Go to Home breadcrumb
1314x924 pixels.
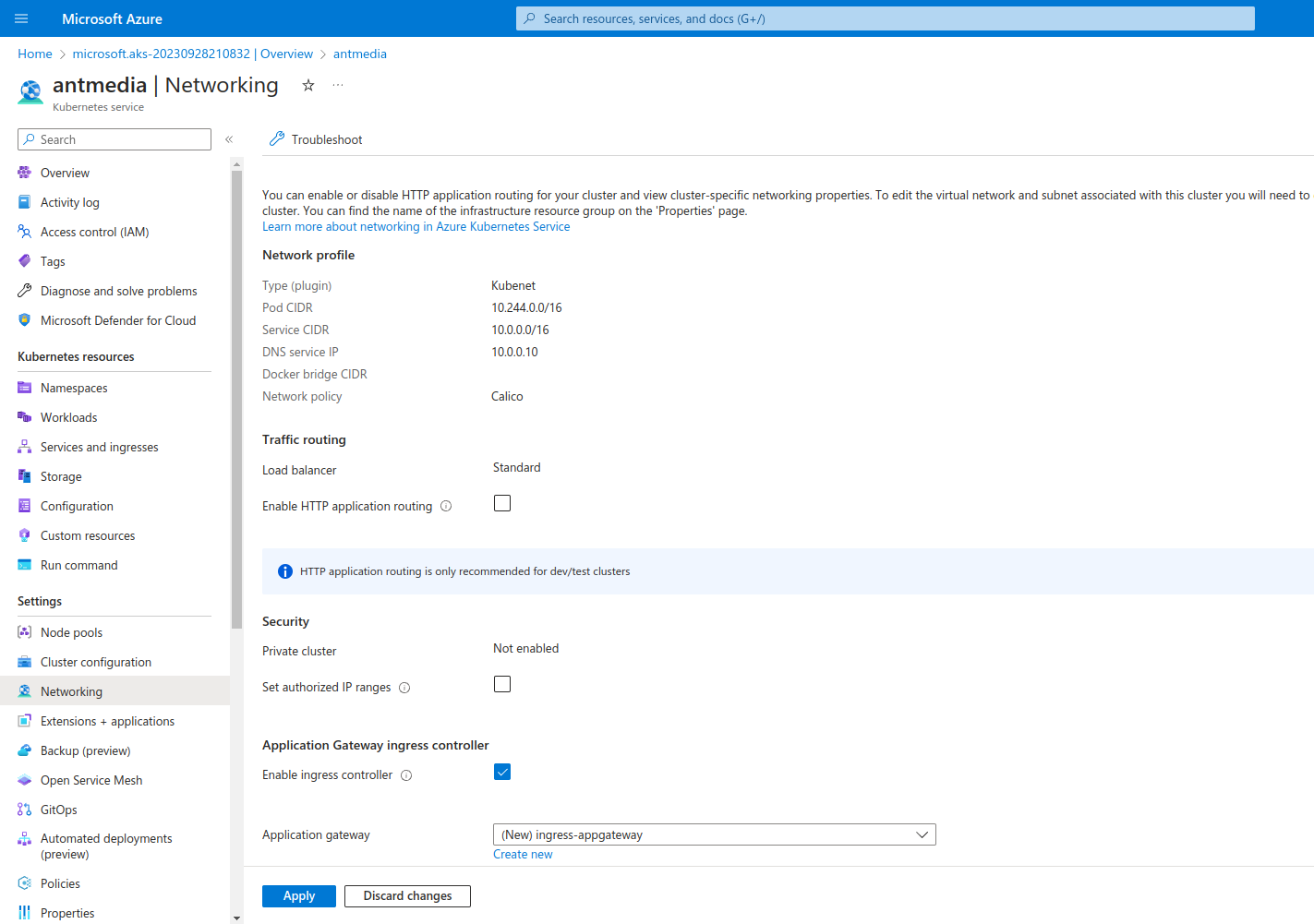35,54
